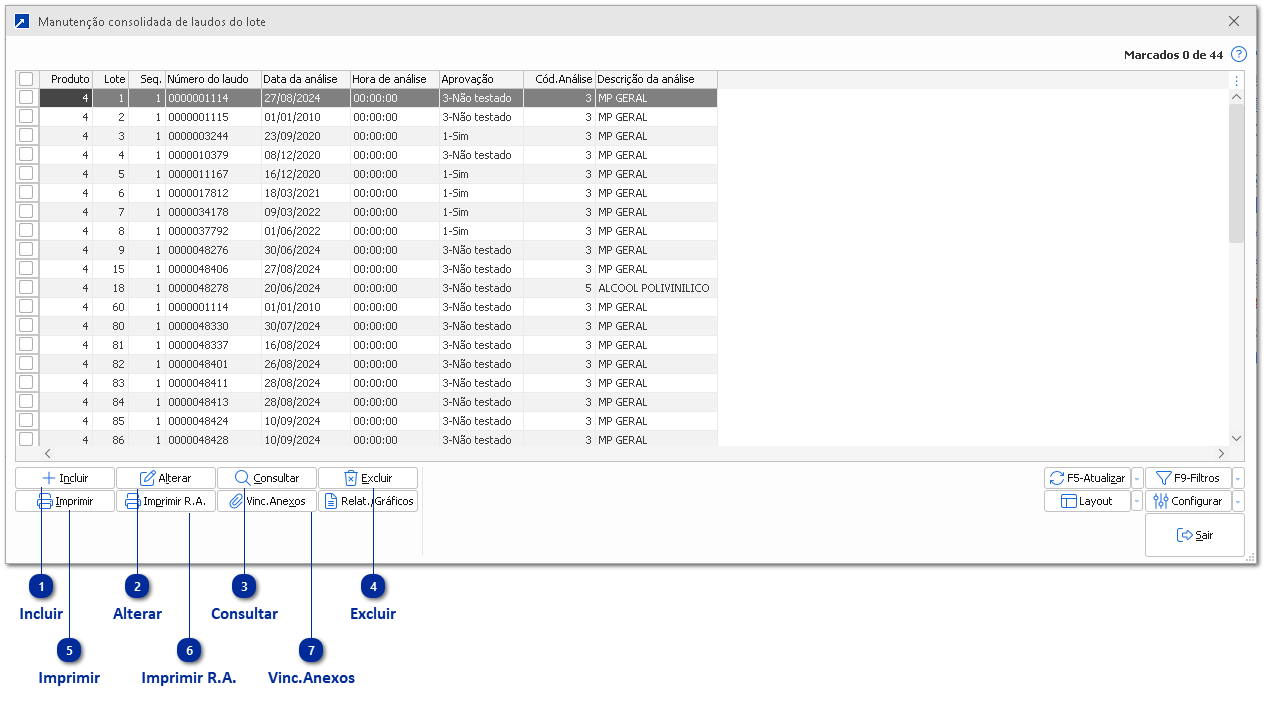Screen dimensions: 1280x704
Task: Click the app icon in the title bar
Action: [x=22, y=21]
